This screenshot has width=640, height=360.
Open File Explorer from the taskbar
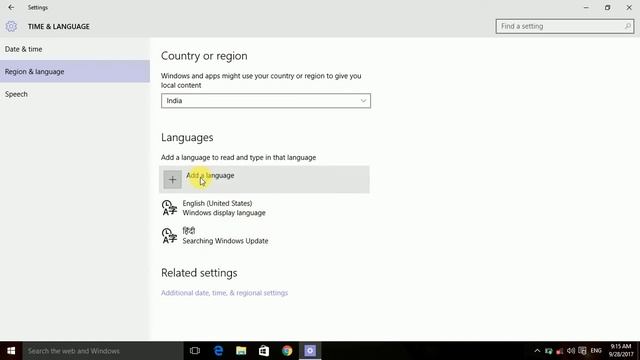241,351
